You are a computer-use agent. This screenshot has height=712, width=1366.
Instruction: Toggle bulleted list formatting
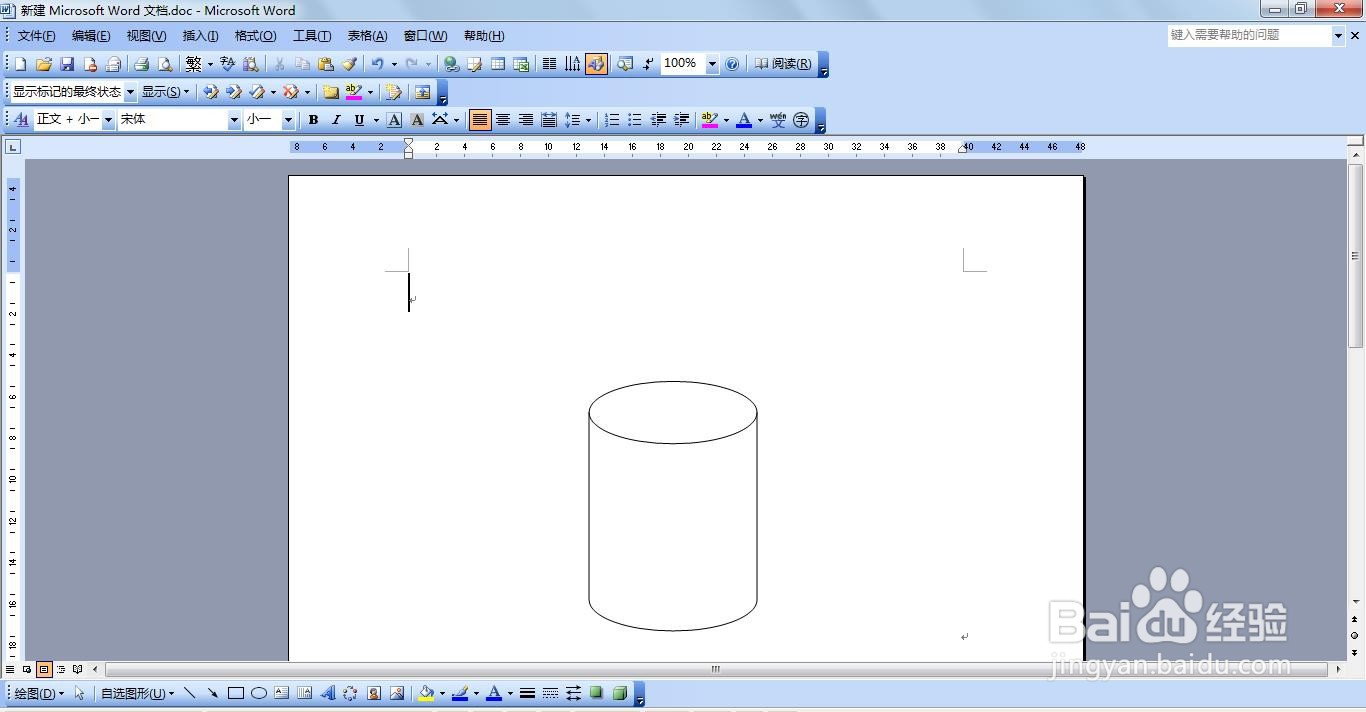635,120
